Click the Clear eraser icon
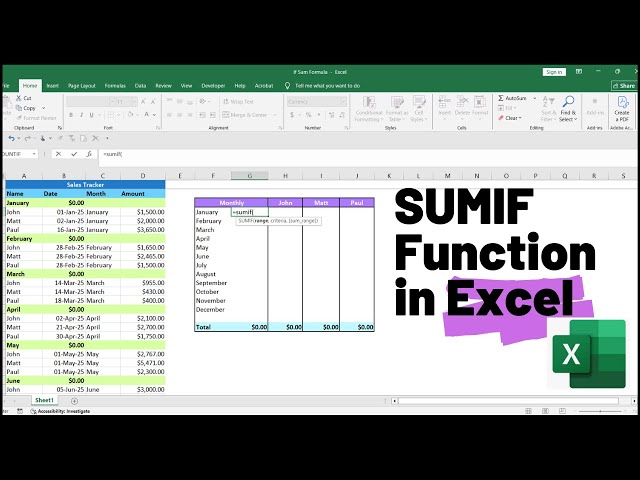The width and height of the screenshot is (640, 480). (501, 118)
